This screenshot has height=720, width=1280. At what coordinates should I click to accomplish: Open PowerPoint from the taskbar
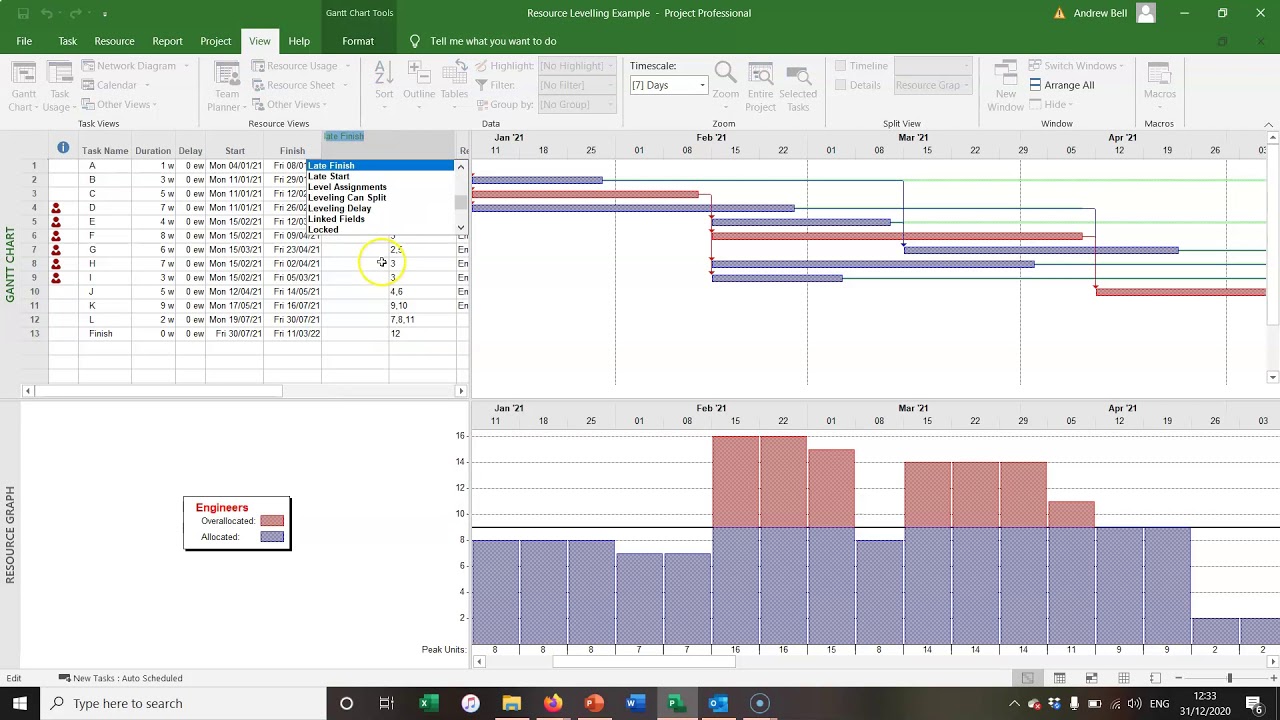(x=593, y=703)
